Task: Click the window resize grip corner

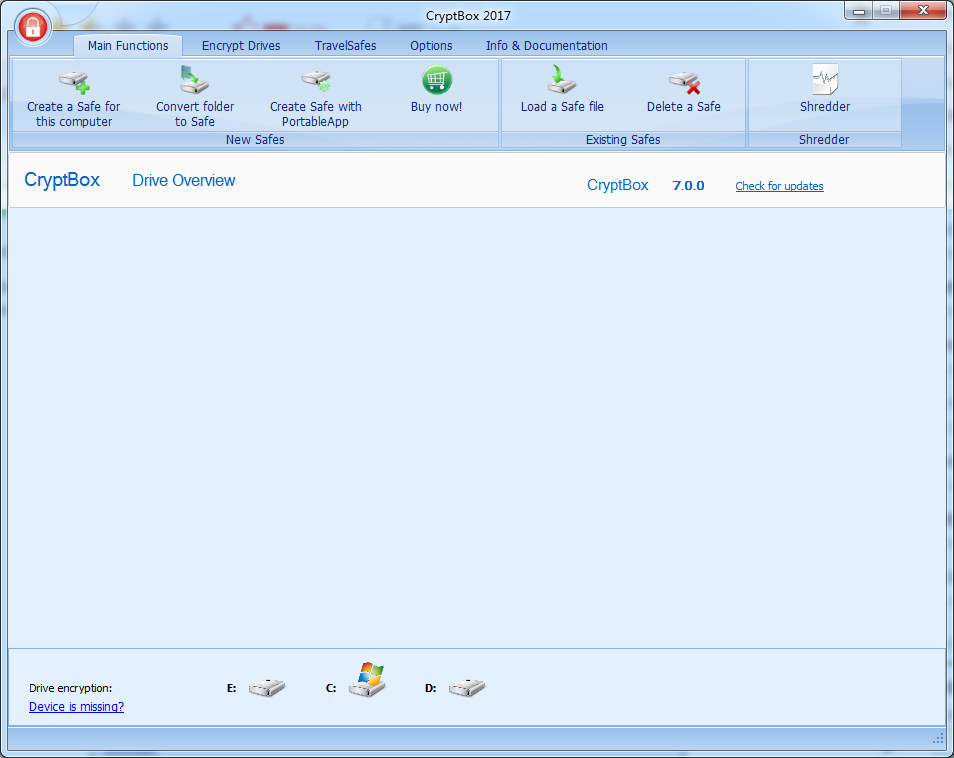Action: pyautogui.click(x=938, y=738)
